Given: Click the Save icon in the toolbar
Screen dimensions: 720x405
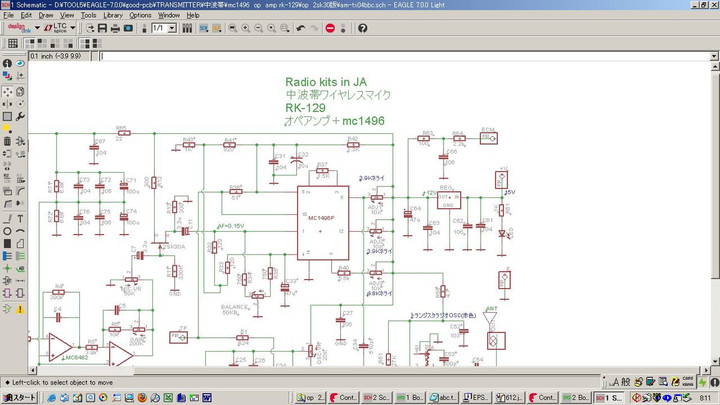Looking at the screenshot, I should [103, 28].
